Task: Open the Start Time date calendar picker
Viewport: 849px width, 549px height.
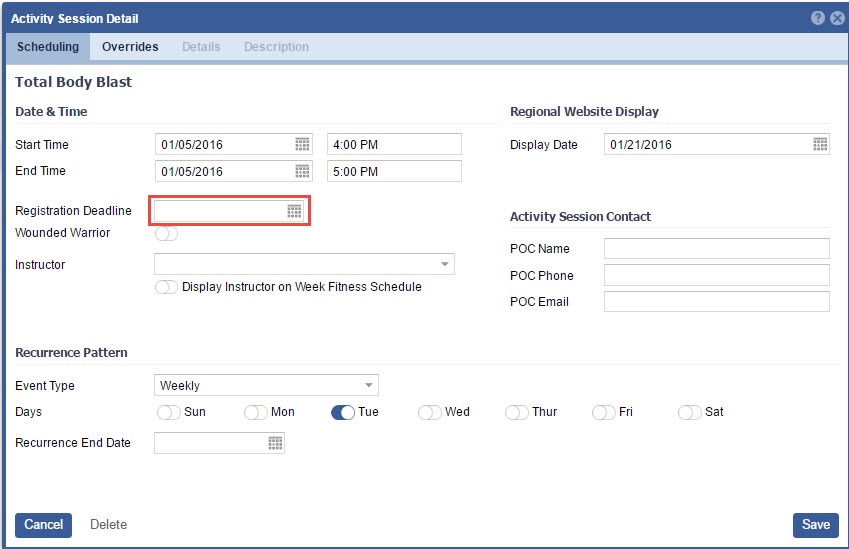Action: 302,145
